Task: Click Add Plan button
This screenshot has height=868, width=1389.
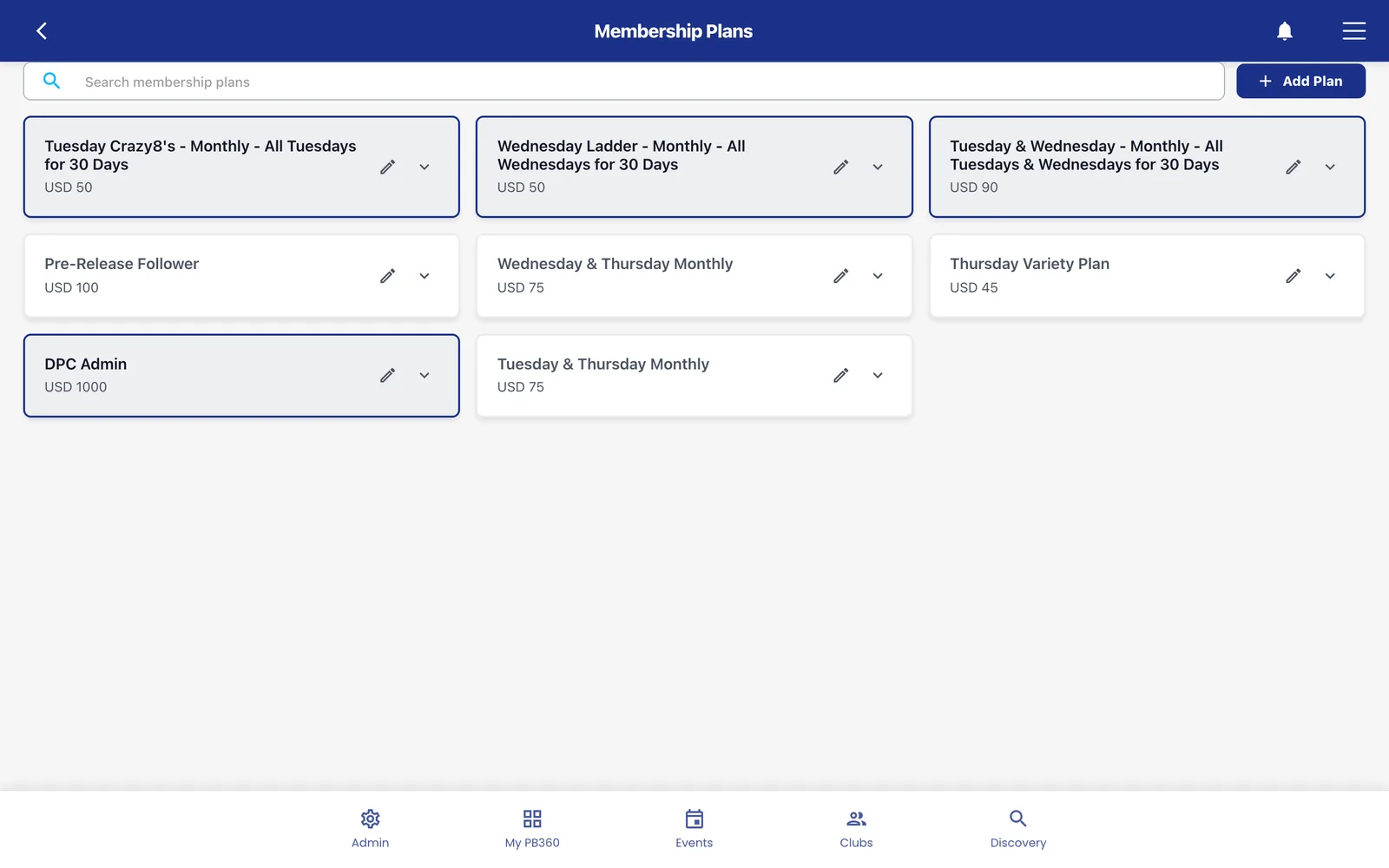Action: point(1300,81)
